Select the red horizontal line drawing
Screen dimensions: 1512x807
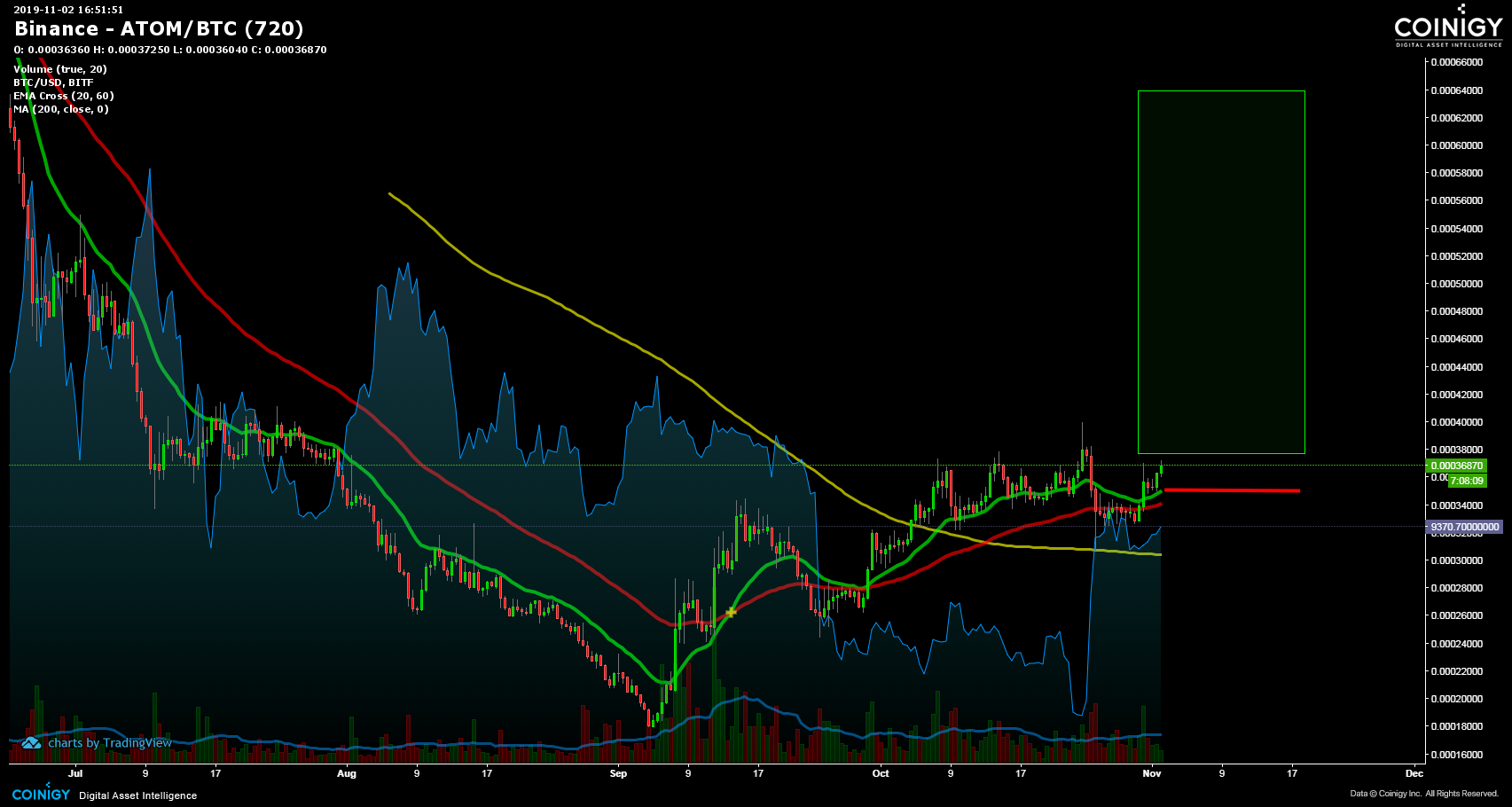[1232, 490]
